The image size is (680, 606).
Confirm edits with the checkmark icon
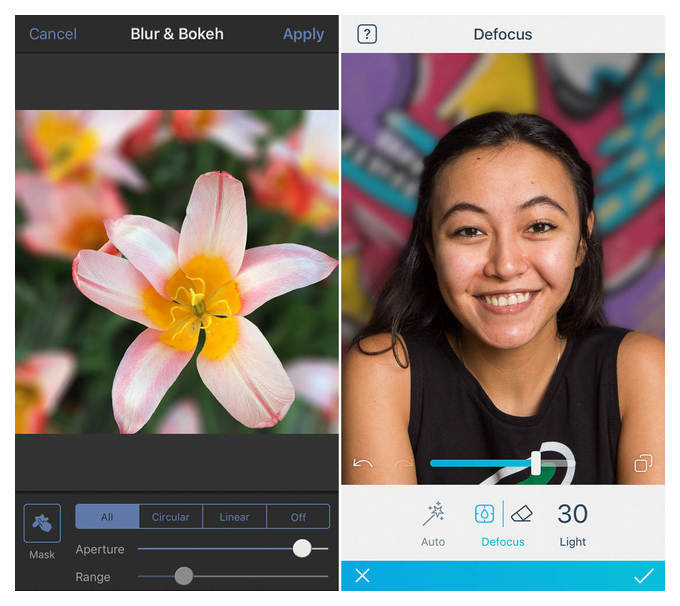click(644, 576)
